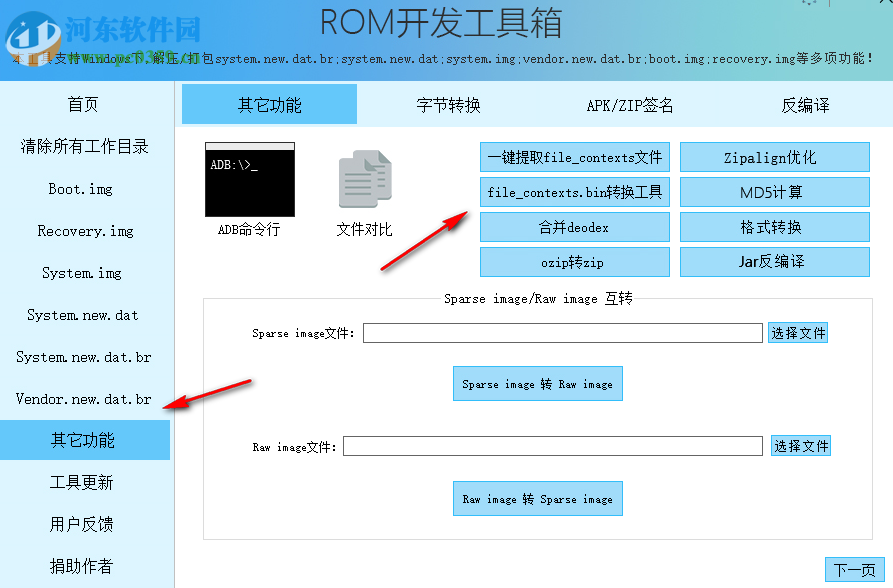Open the System.img section
Image resolution: width=893 pixels, height=588 pixels.
click(85, 272)
